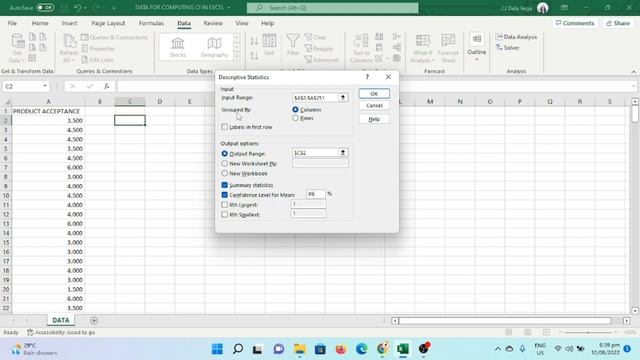Open the Name Box dropdown arrow

[44, 86]
